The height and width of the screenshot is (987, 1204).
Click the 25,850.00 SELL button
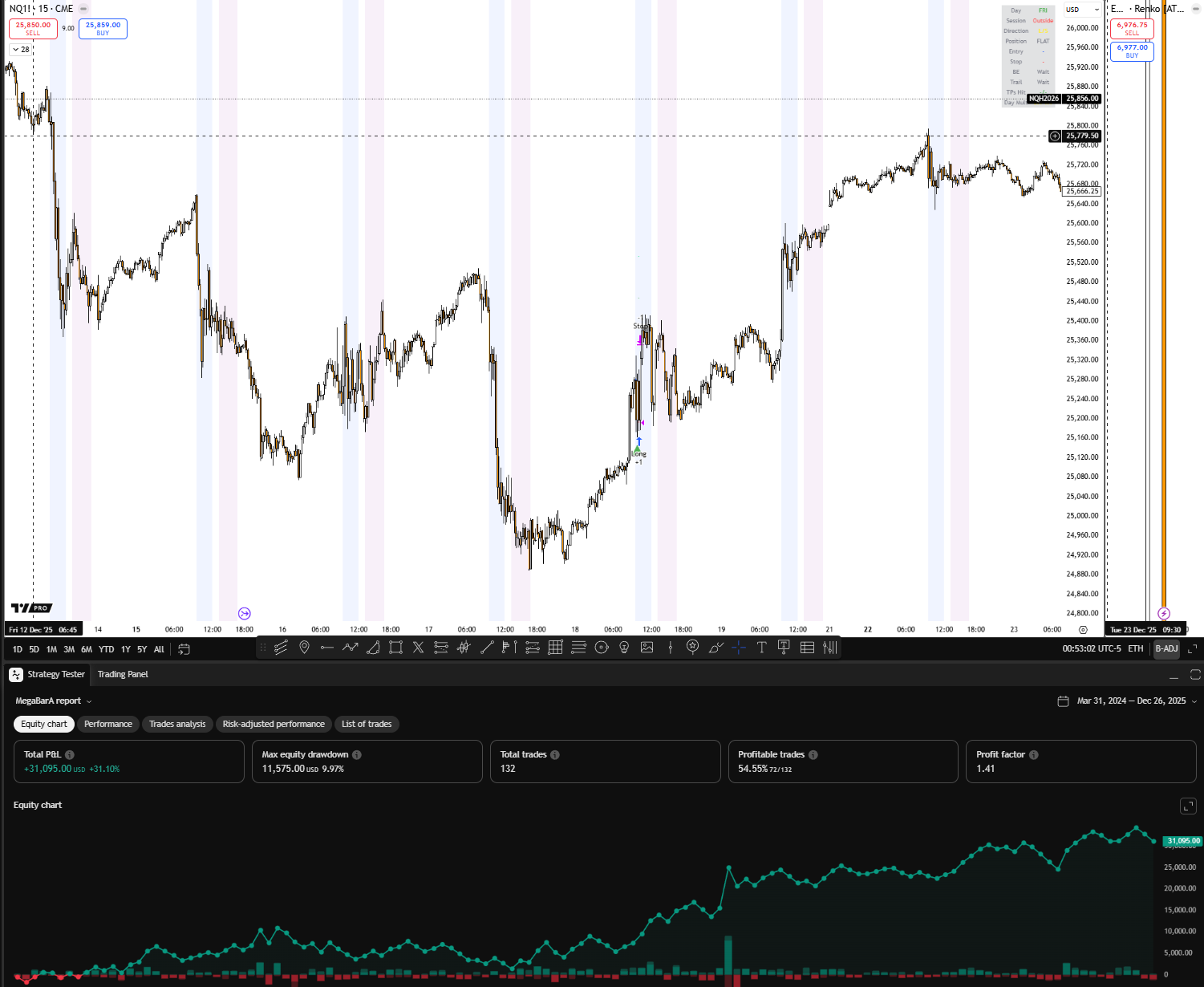33,29
